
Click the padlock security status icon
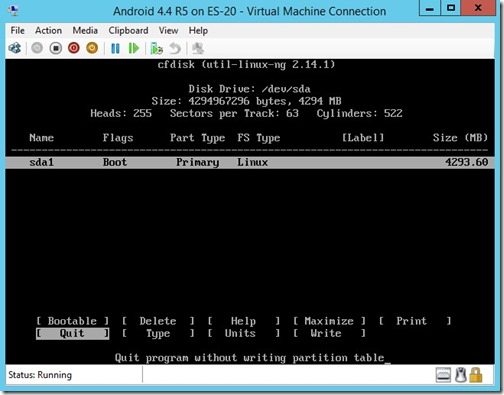coord(476,375)
